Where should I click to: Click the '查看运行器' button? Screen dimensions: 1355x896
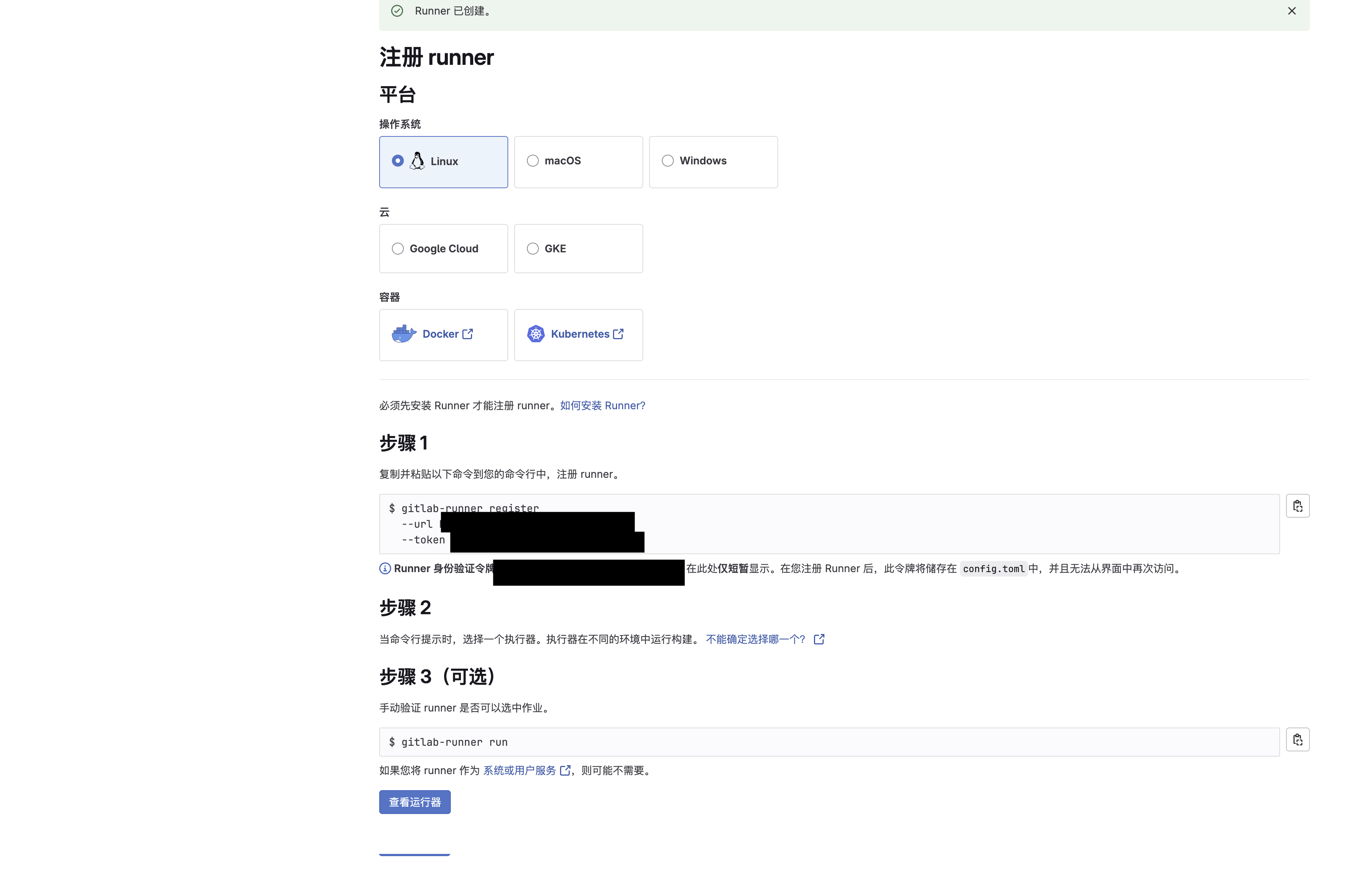click(x=415, y=802)
